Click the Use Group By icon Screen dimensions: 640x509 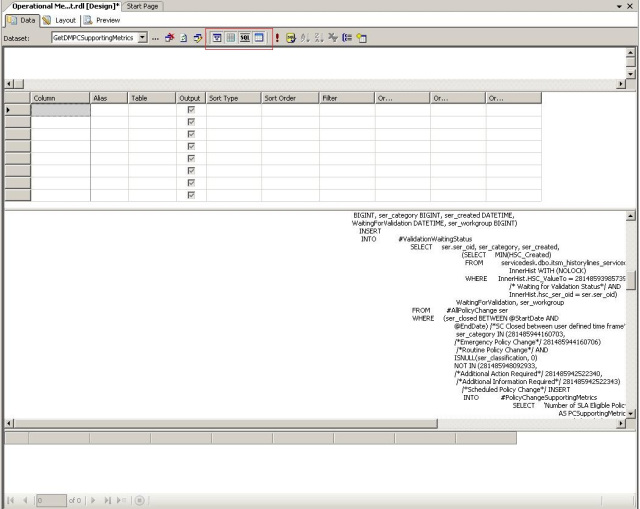[347, 38]
